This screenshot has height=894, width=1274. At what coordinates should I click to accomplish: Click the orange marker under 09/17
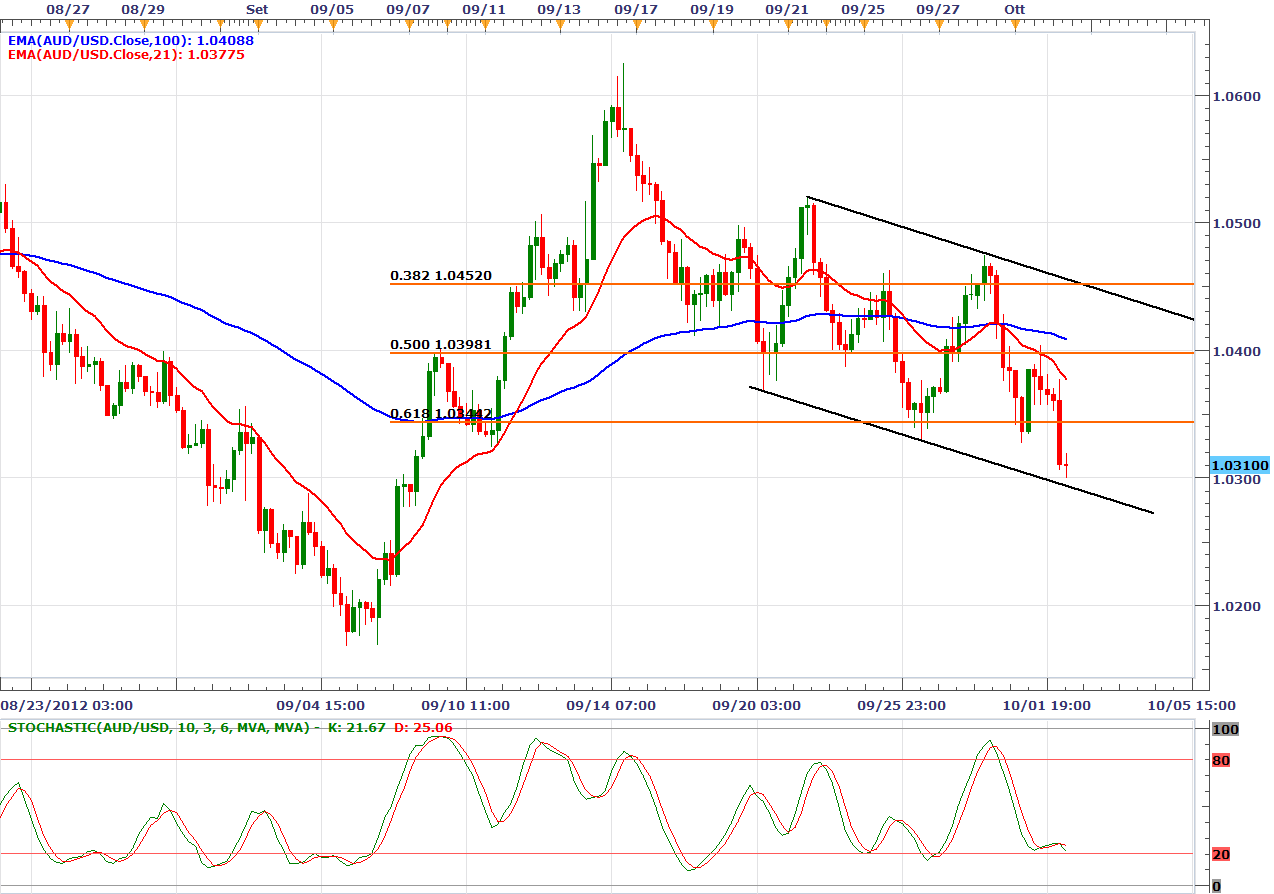tap(635, 22)
